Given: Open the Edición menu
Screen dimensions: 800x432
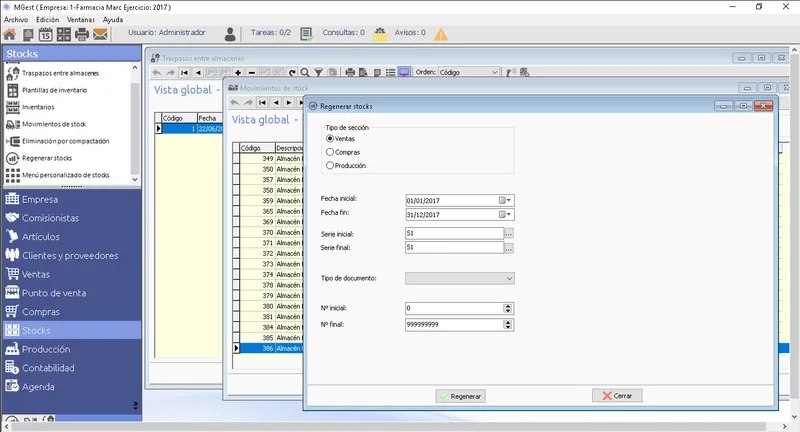Looking at the screenshot, I should click(x=47, y=20).
